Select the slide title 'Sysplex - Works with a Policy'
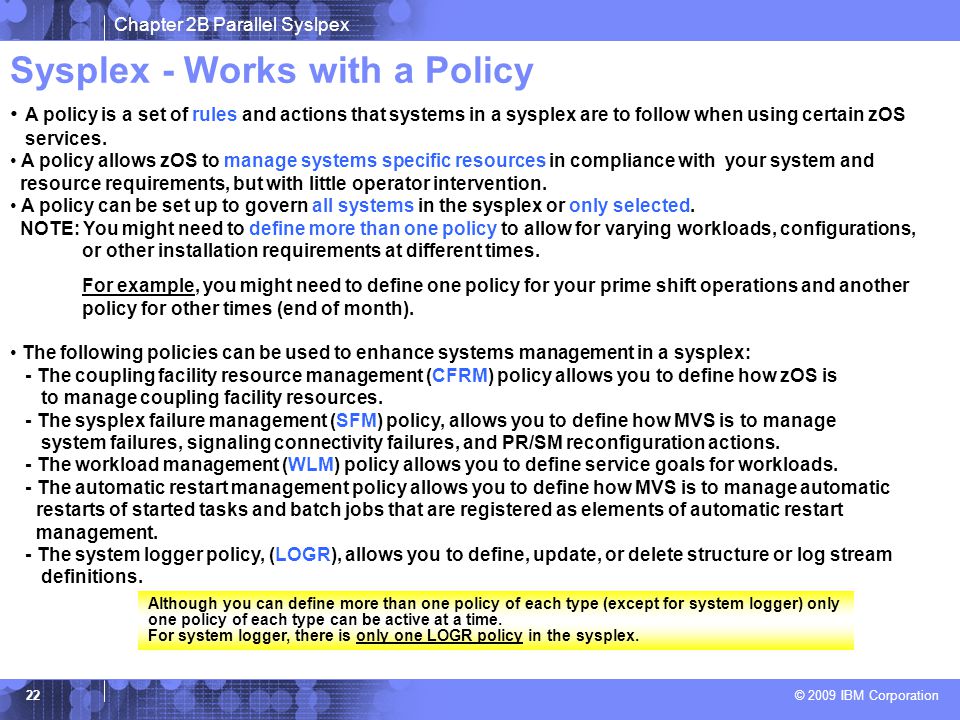 [272, 70]
